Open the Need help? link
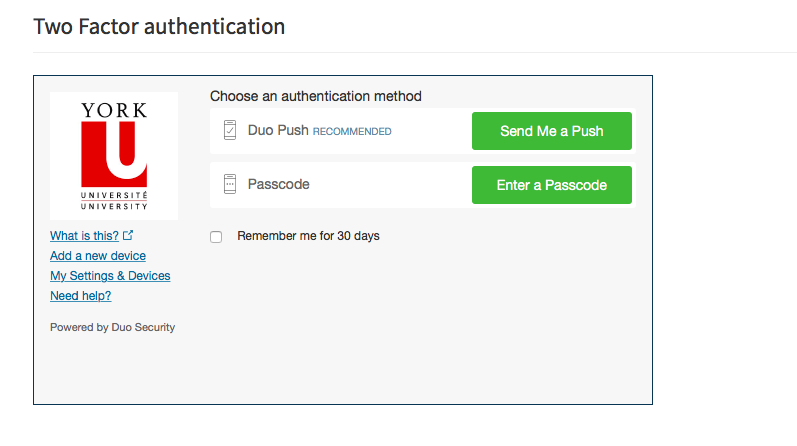This screenshot has height=446, width=797. coord(80,295)
